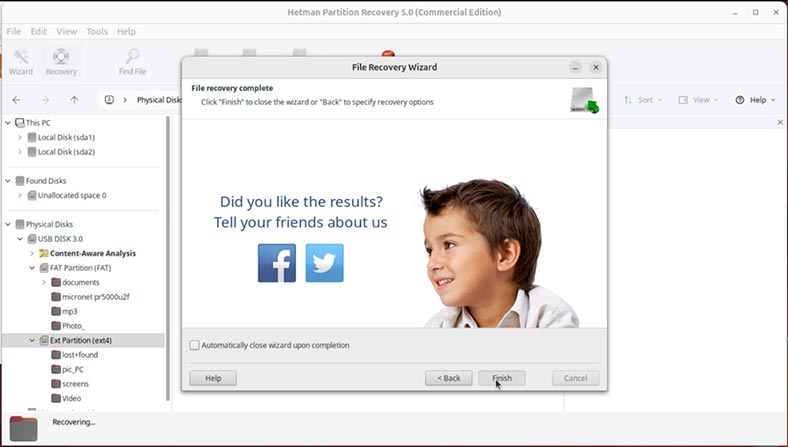This screenshot has height=447, width=788.
Task: Expand Local Disk (sda1) node
Action: (20, 137)
